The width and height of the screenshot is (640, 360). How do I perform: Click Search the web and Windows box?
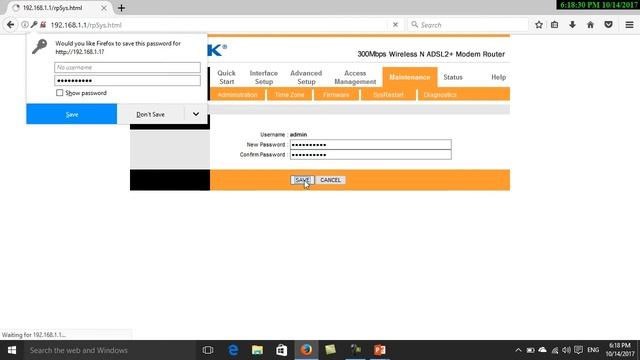110,350
